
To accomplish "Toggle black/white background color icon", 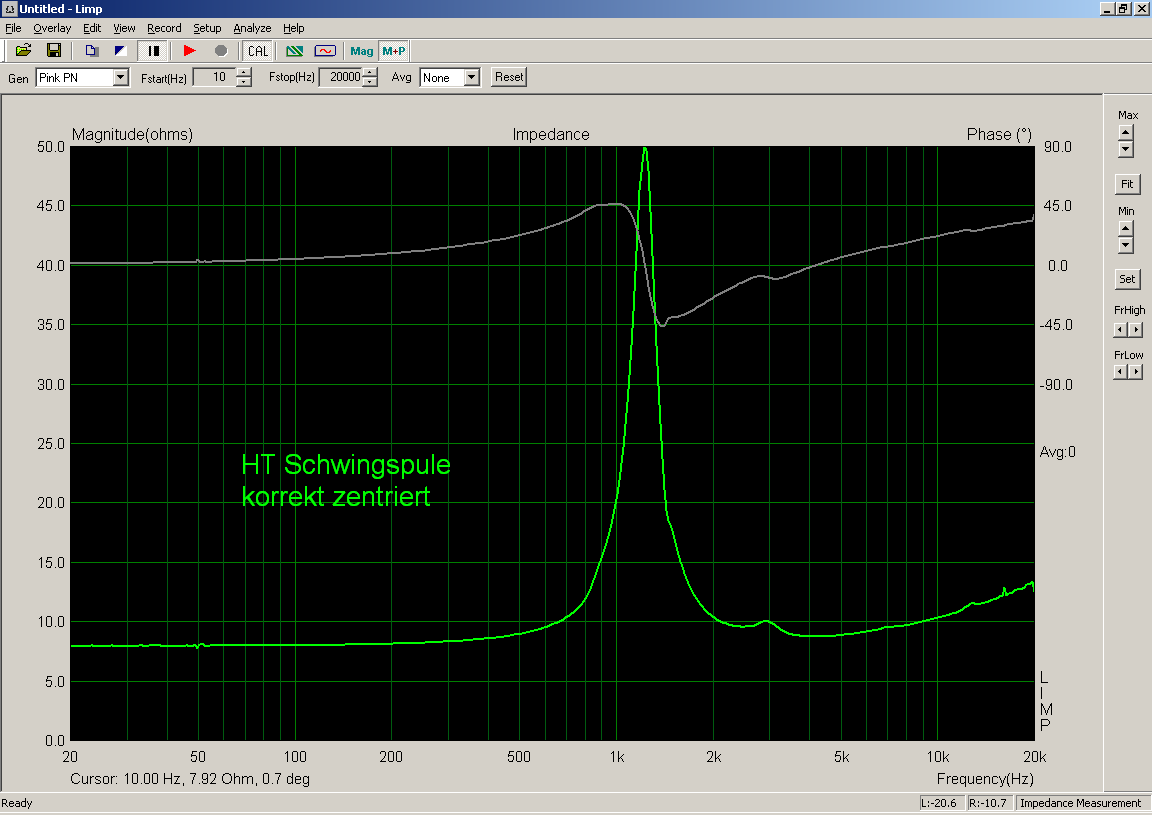I will [x=121, y=51].
